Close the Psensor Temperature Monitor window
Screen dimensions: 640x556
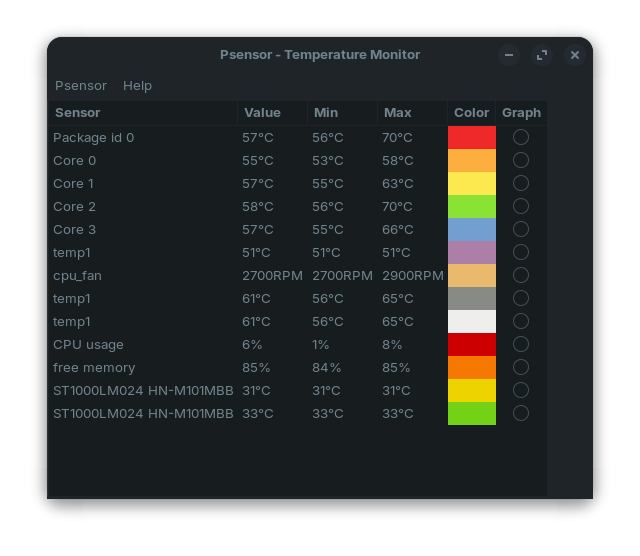[575, 55]
